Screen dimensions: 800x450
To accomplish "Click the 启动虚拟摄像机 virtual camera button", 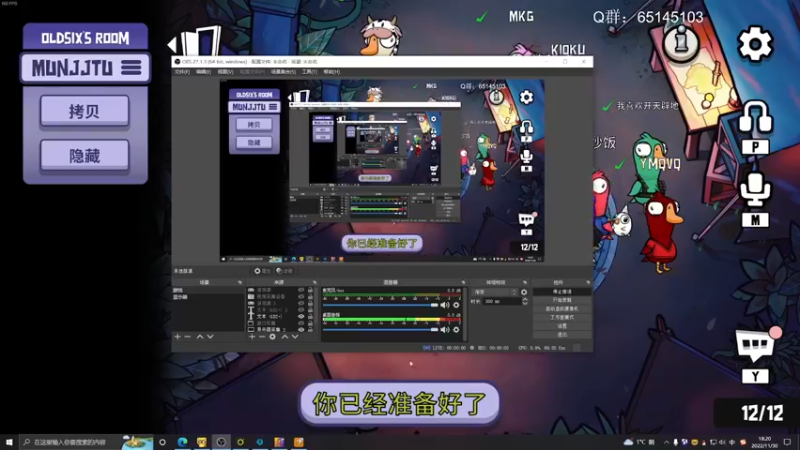I will (562, 309).
